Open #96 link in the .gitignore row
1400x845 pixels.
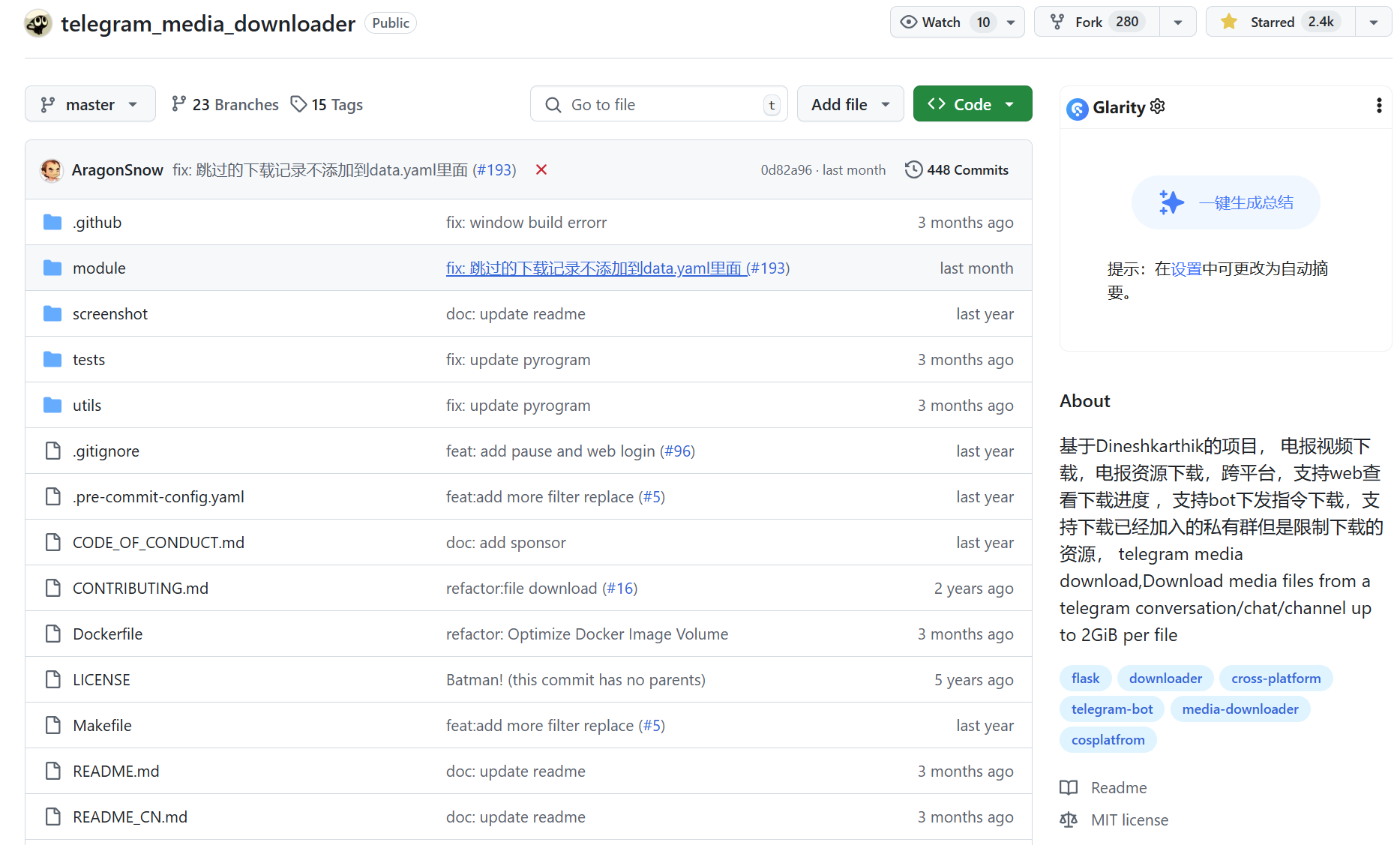click(x=678, y=451)
